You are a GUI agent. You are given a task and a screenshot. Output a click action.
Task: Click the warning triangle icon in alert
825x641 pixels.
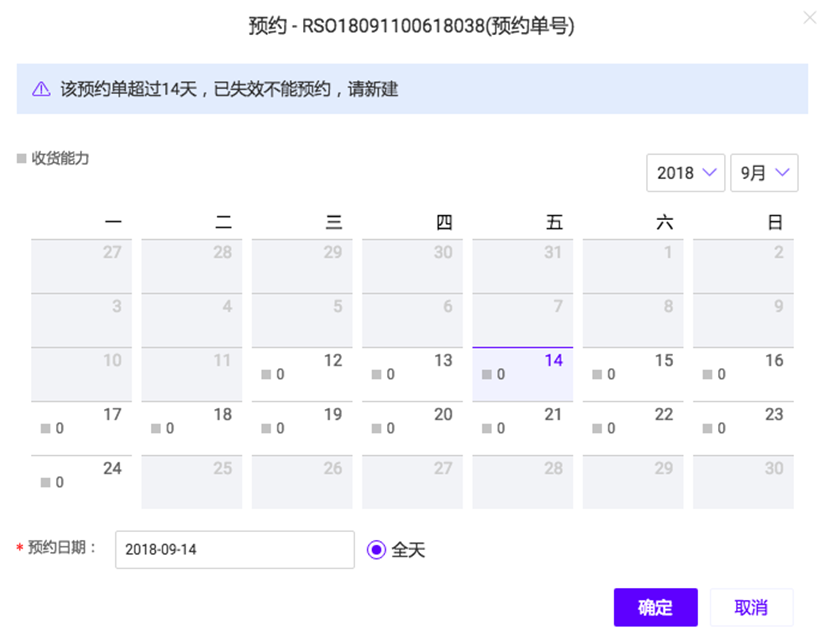click(41, 89)
